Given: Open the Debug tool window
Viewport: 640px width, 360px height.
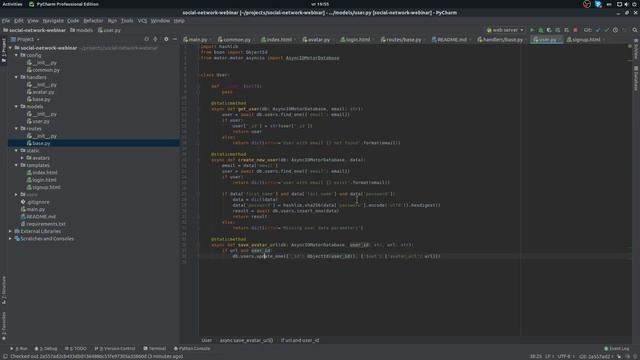Looking at the screenshot, I should coord(46,348).
